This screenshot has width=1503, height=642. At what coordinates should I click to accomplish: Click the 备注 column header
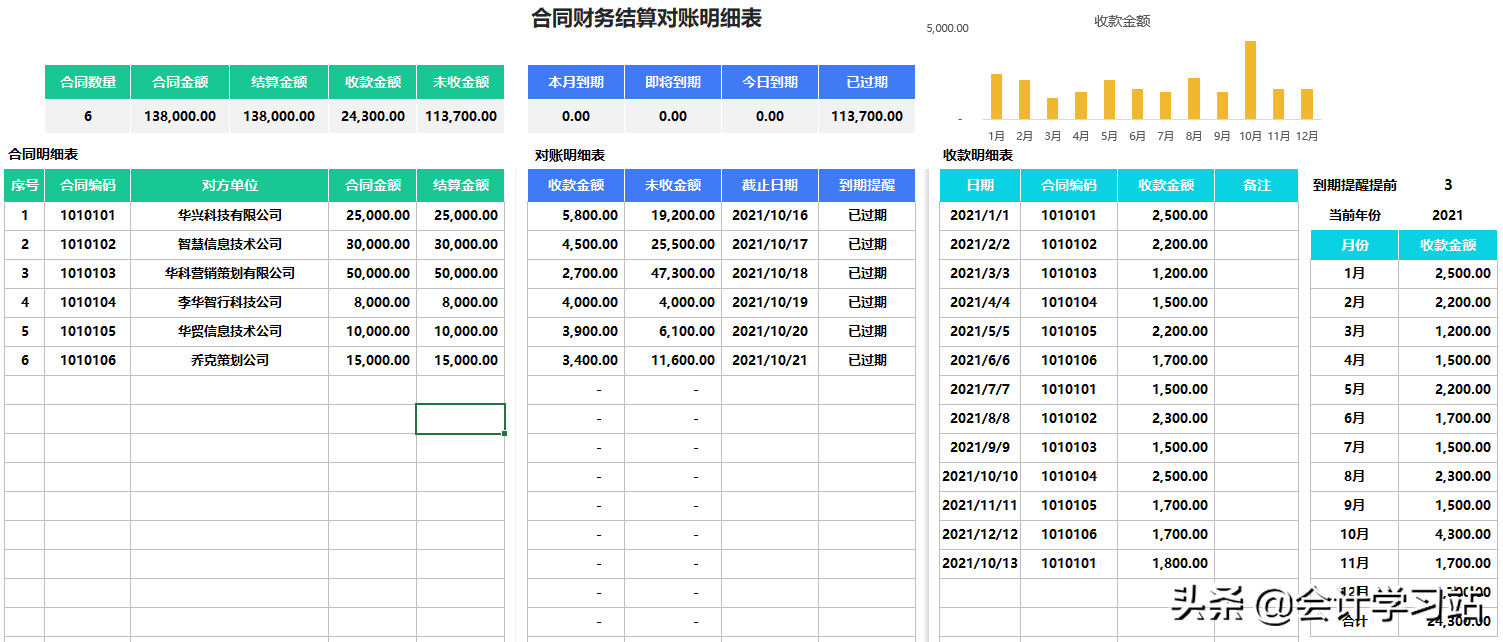pos(1256,185)
